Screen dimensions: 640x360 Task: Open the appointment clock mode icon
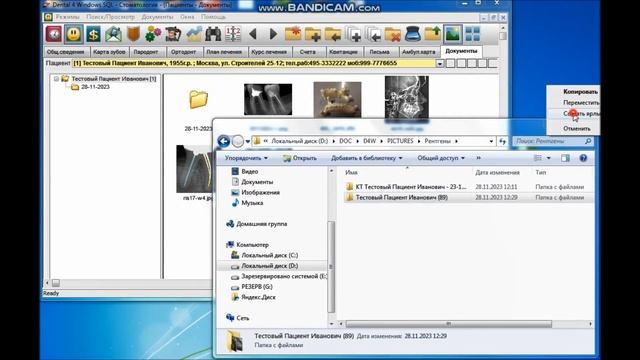[x=54, y=34]
